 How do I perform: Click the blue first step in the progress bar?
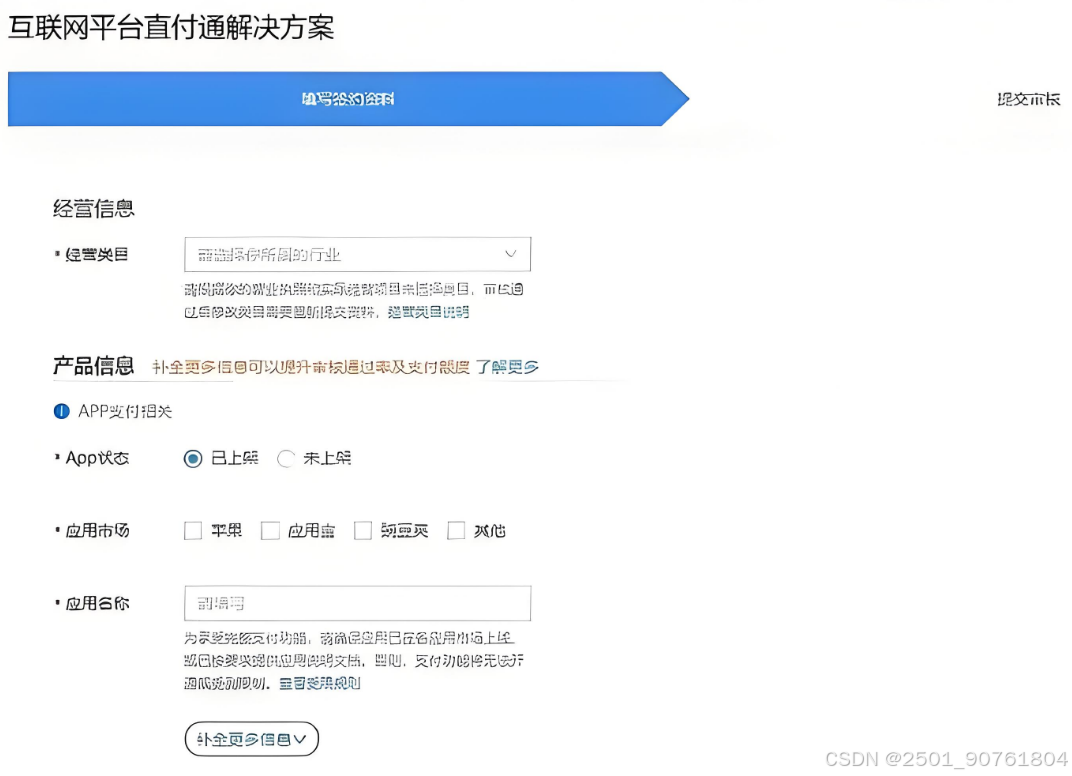(348, 99)
